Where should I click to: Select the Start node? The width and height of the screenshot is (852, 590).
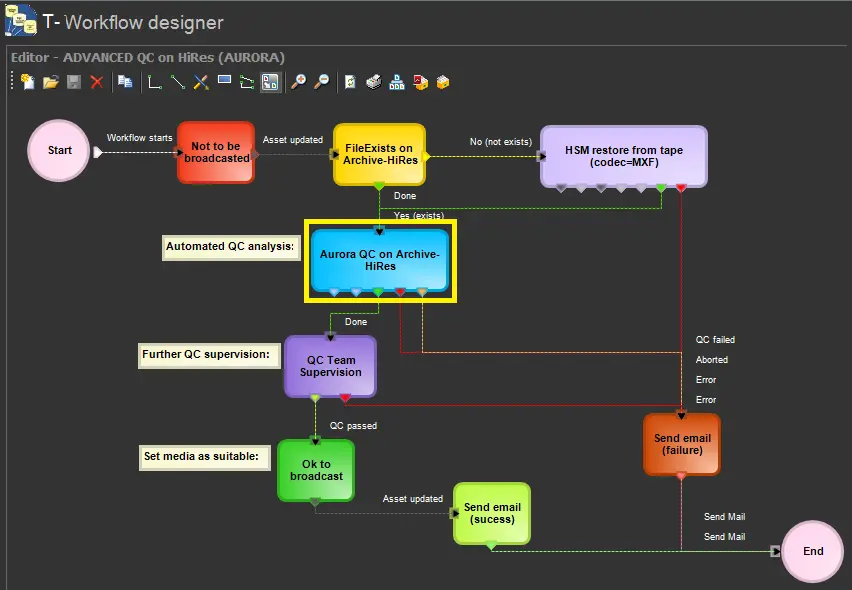click(x=60, y=151)
